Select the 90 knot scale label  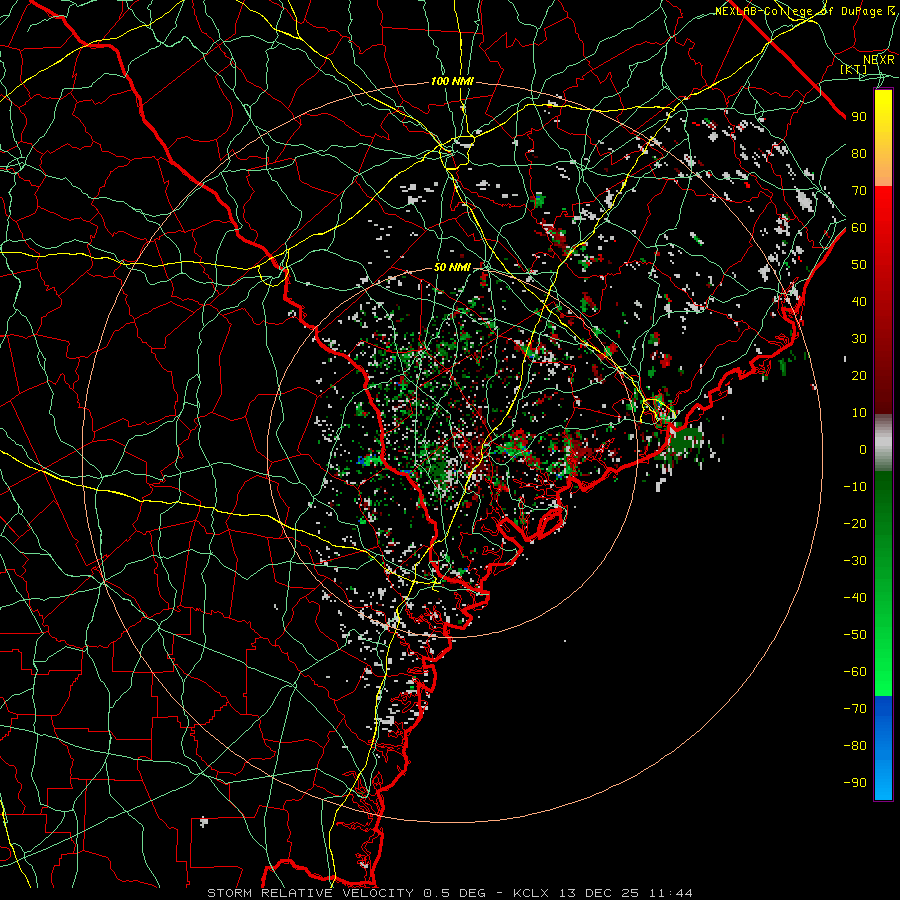[859, 117]
